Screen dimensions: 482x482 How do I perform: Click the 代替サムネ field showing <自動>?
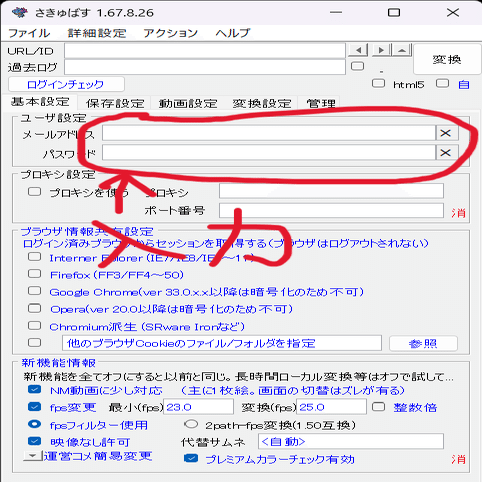351,441
